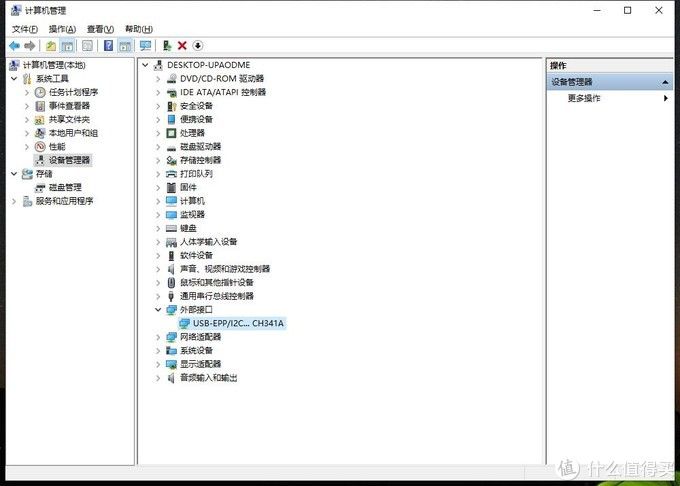This screenshot has width=680, height=486.
Task: Expand the 显示适配器 category
Action: click(158, 364)
